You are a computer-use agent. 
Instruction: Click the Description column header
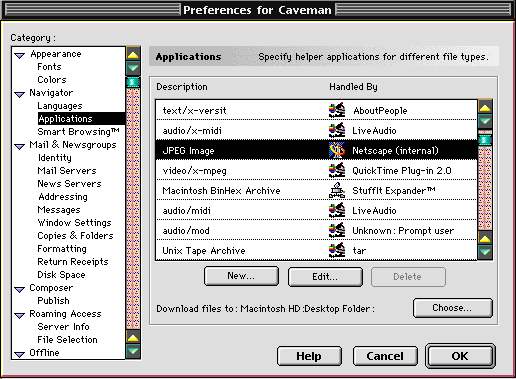pos(182,87)
